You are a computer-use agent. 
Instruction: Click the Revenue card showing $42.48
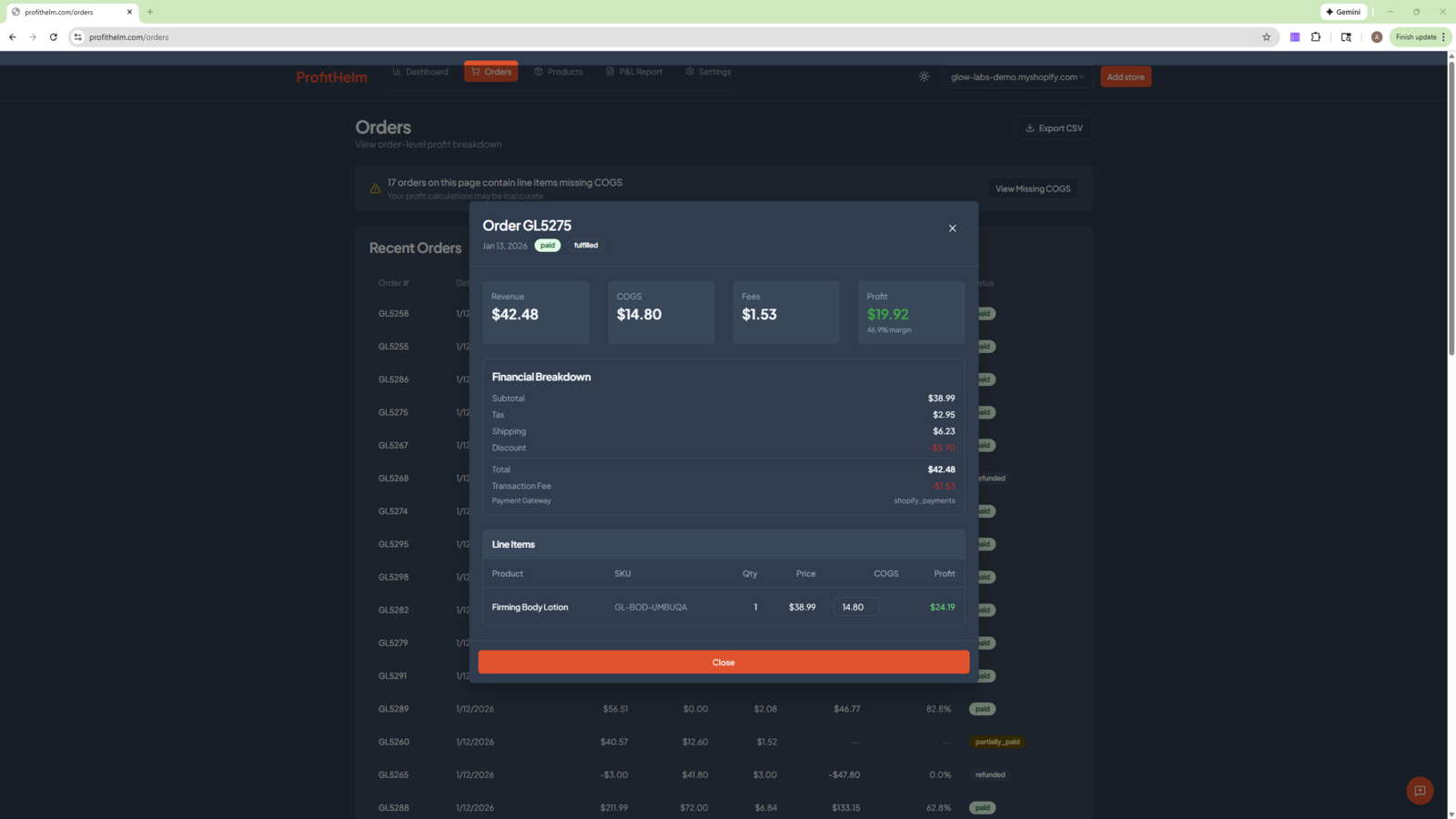536,312
